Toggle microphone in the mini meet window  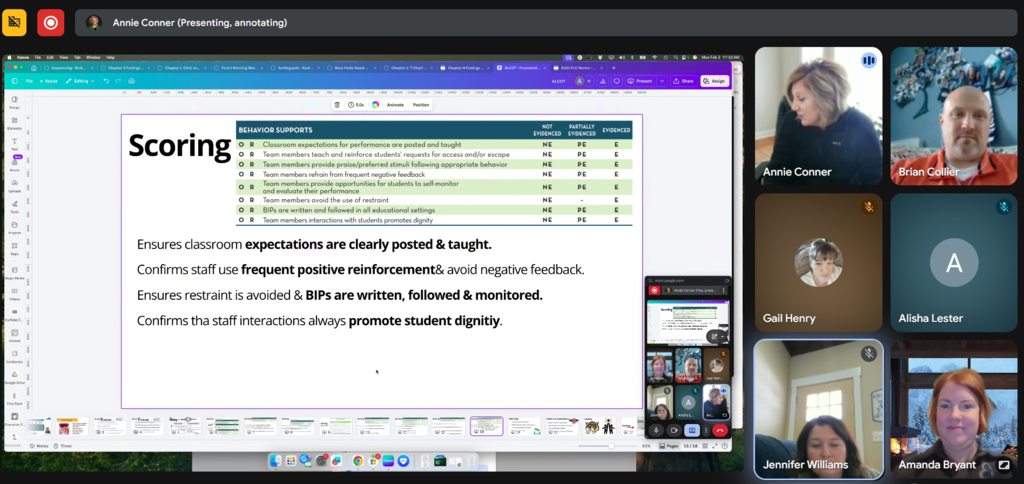(657, 430)
